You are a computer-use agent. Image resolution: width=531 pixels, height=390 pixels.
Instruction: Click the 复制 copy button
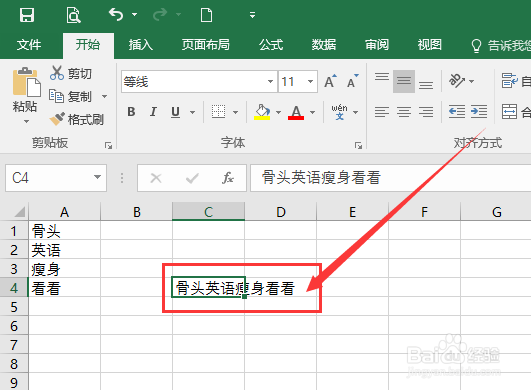tap(70, 96)
